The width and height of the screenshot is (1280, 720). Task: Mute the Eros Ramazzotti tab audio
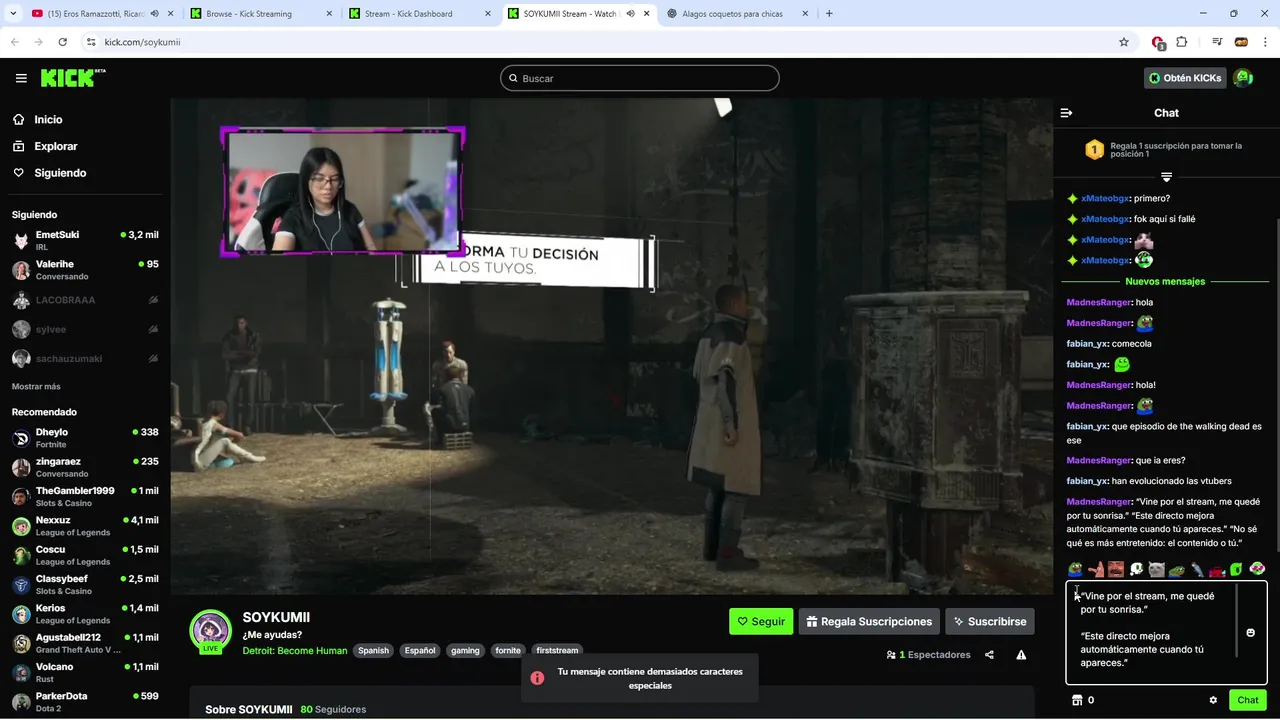click(x=154, y=14)
